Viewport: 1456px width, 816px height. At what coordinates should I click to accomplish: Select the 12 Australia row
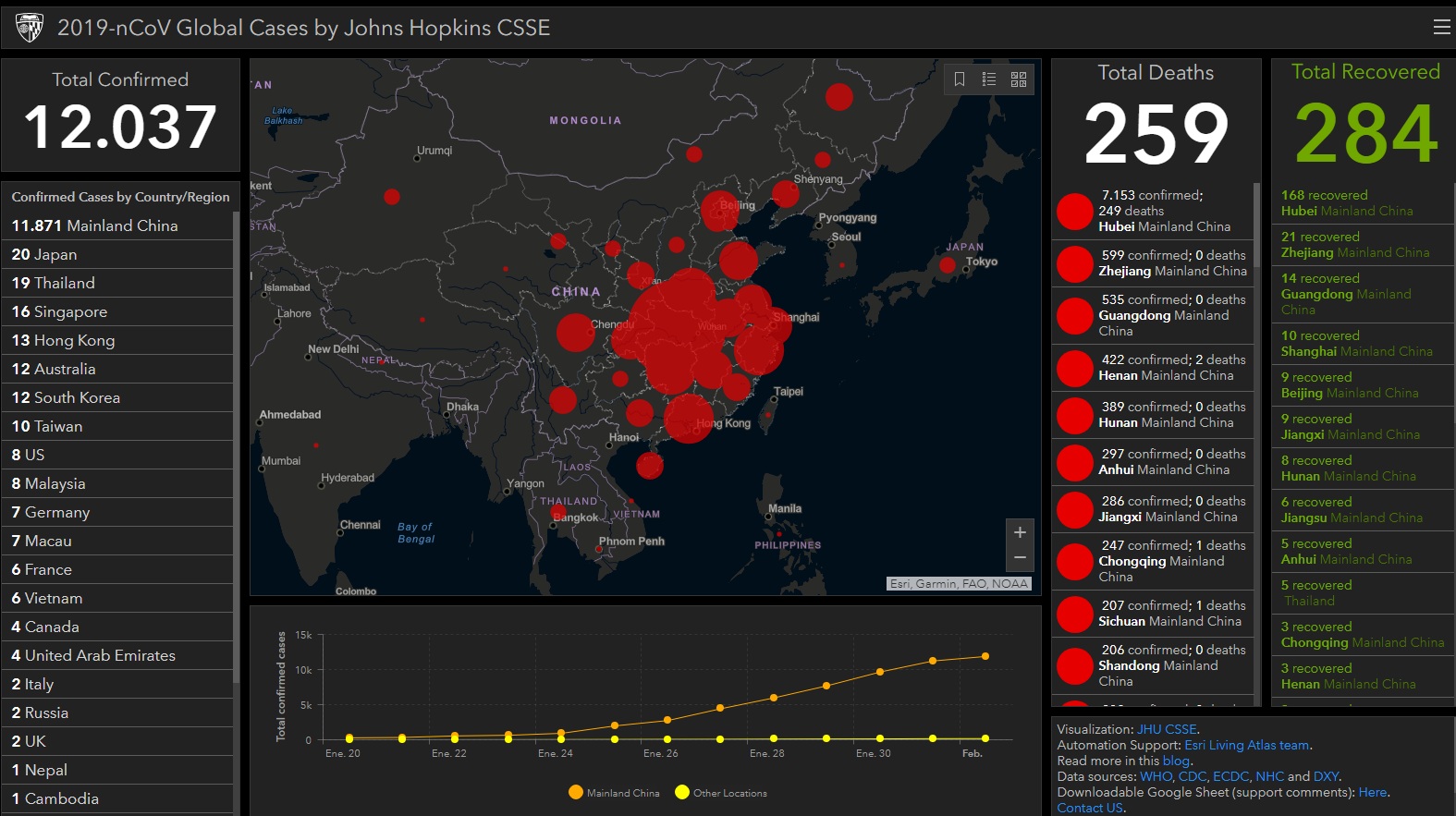pos(117,369)
